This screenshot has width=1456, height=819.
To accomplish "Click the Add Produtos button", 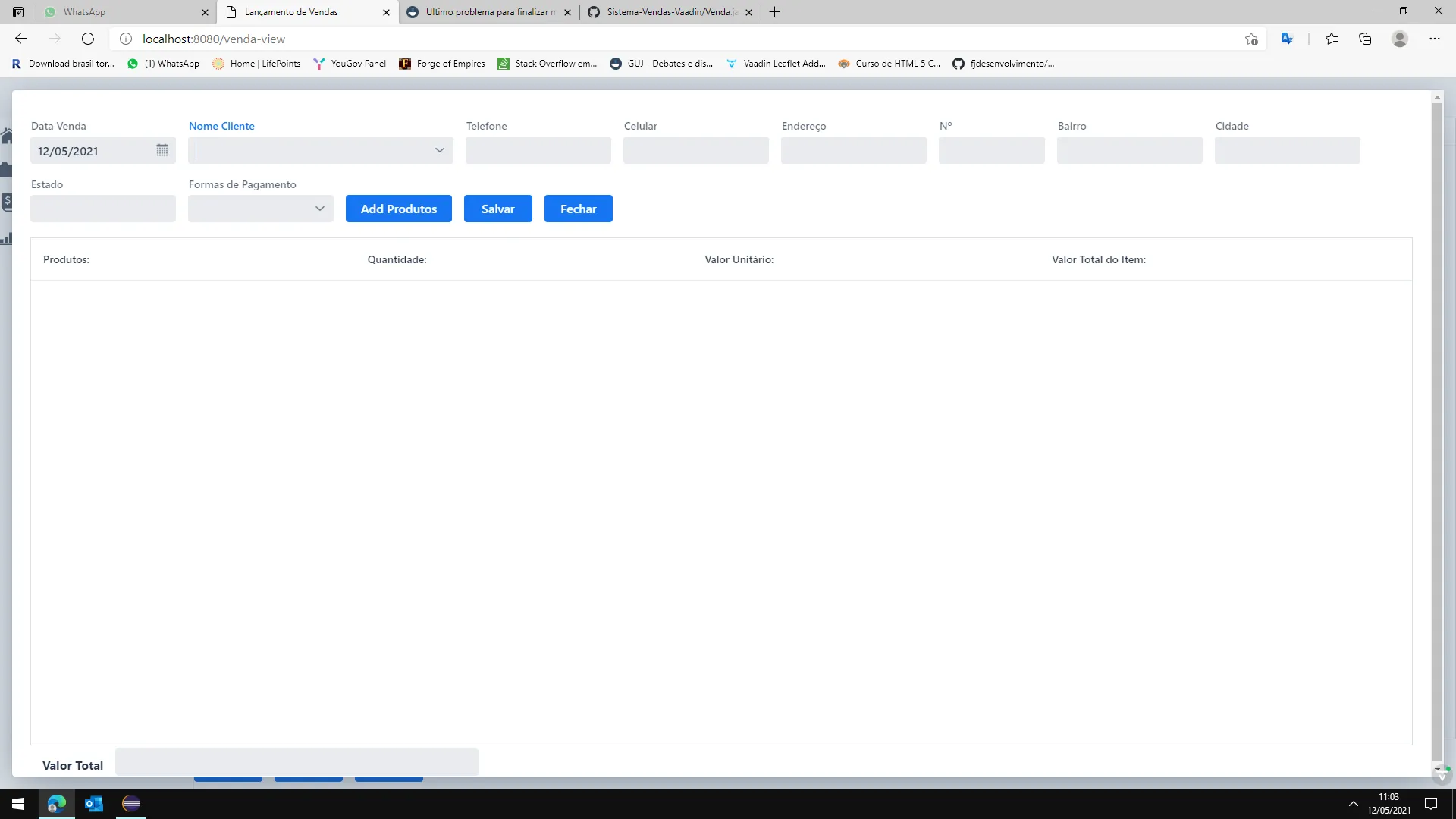I will point(398,209).
